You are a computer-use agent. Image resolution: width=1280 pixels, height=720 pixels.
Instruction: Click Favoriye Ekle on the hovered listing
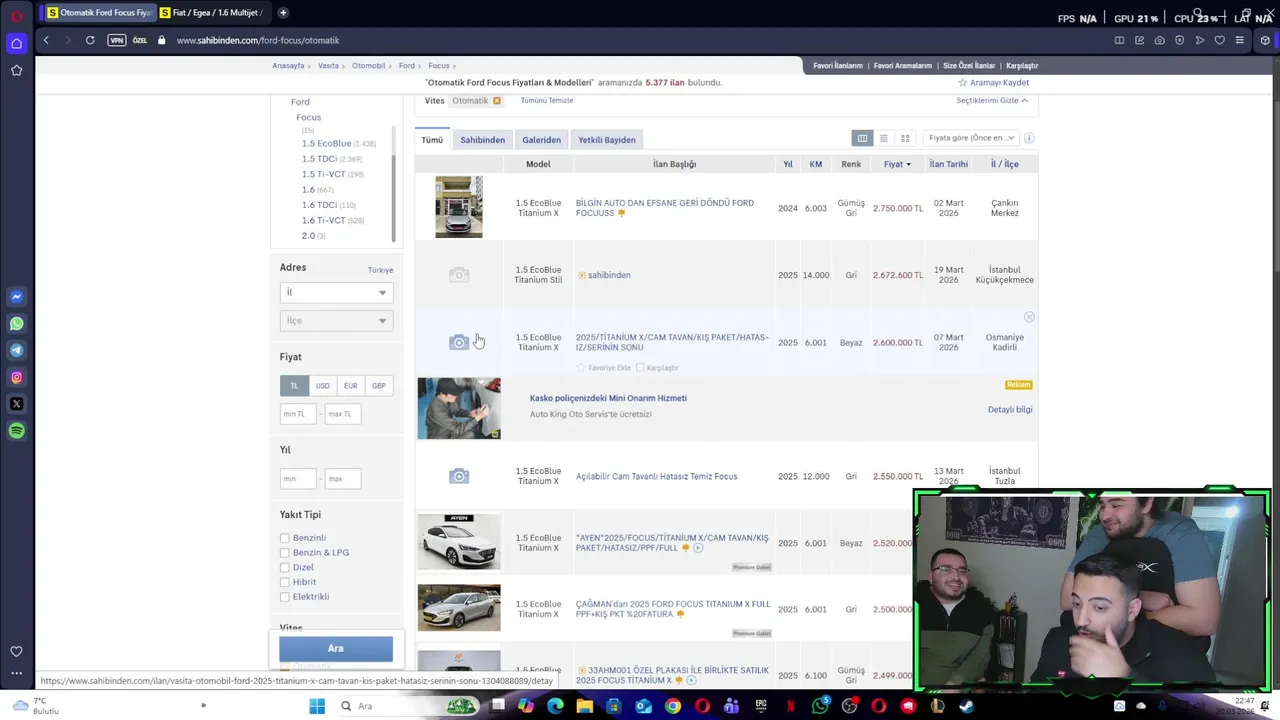coord(603,368)
